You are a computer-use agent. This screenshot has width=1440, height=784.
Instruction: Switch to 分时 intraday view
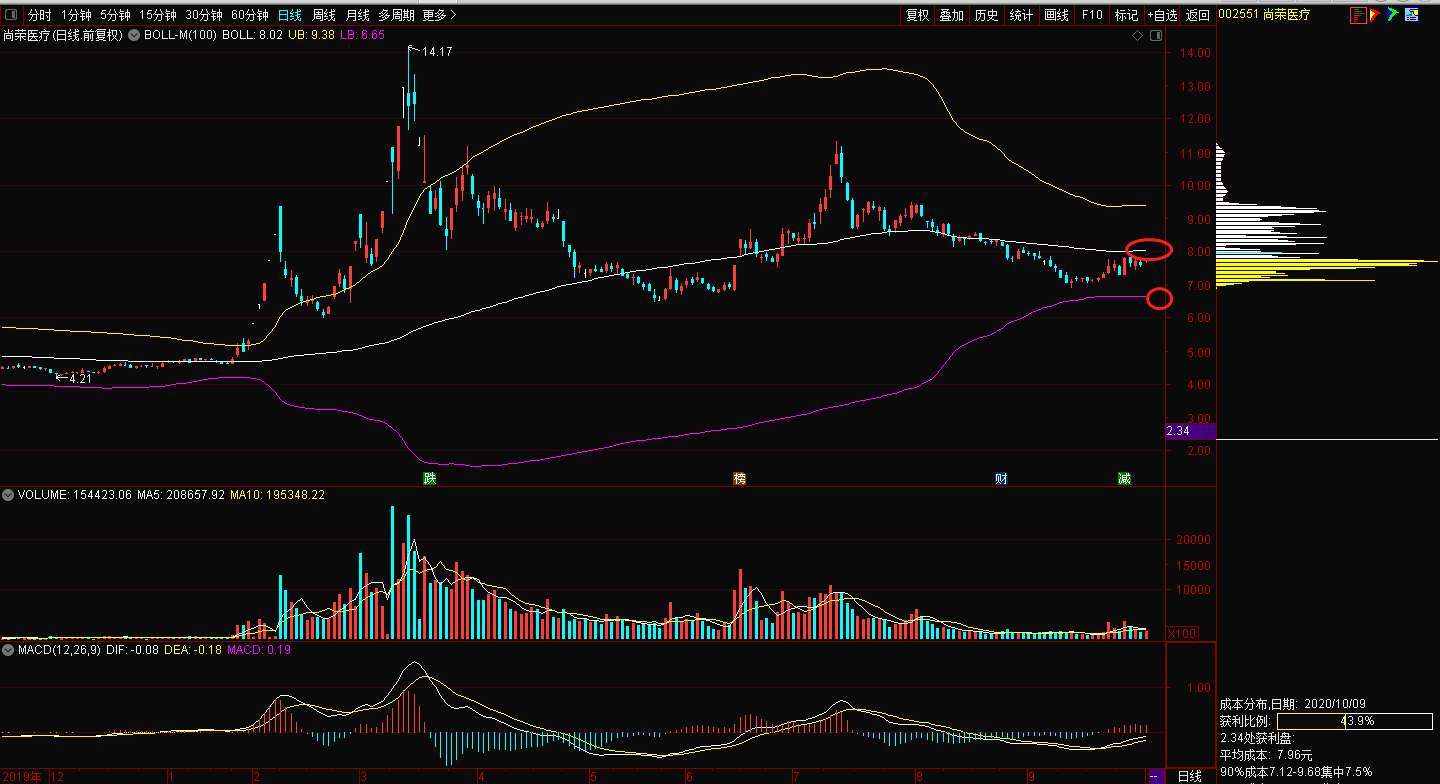[39, 15]
